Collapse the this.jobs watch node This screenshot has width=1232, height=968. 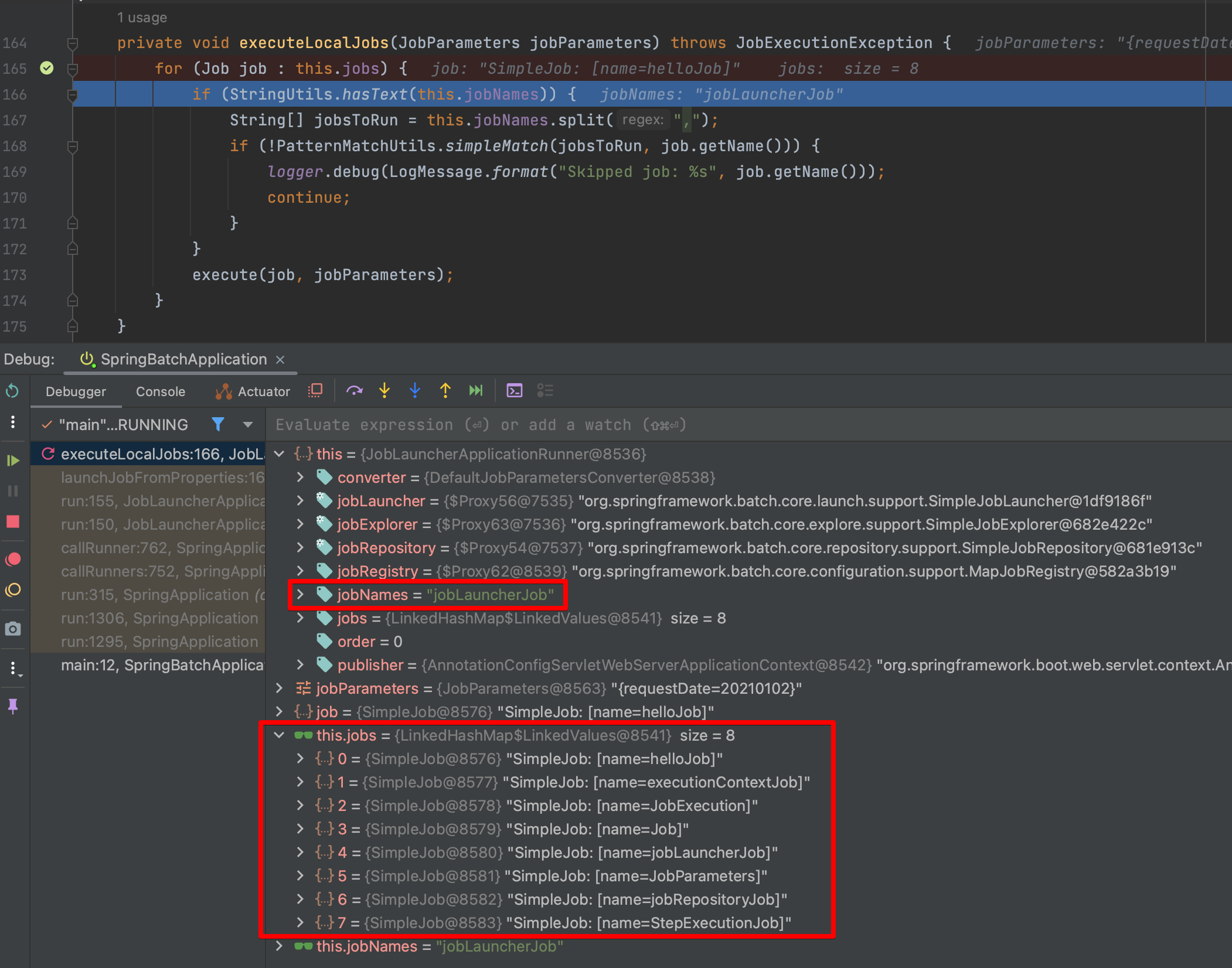pos(280,735)
